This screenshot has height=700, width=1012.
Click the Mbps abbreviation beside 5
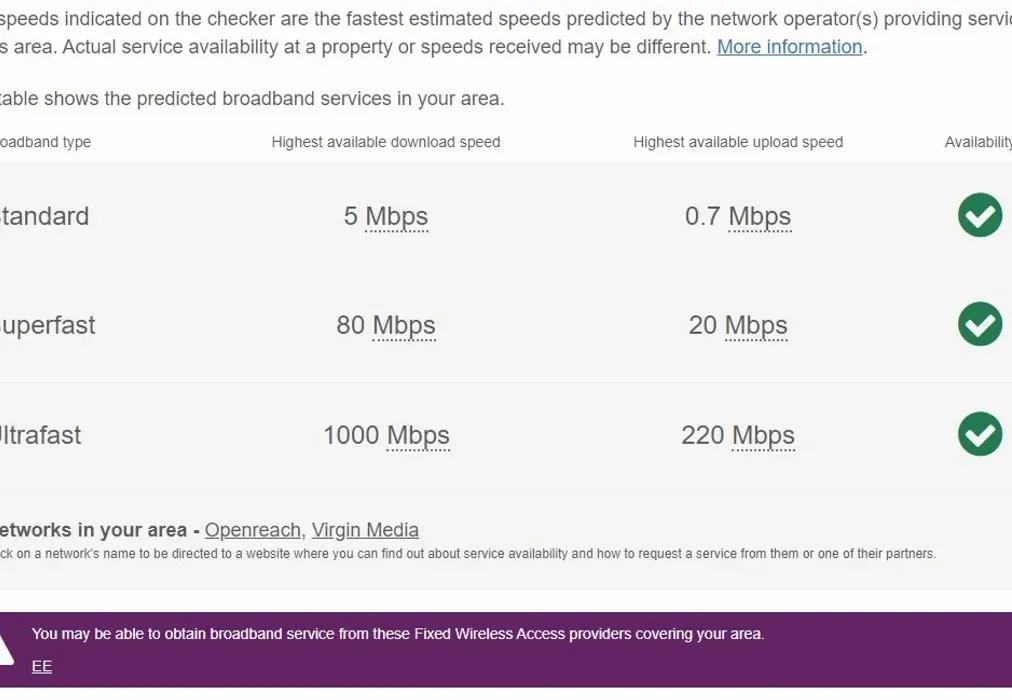pos(396,216)
